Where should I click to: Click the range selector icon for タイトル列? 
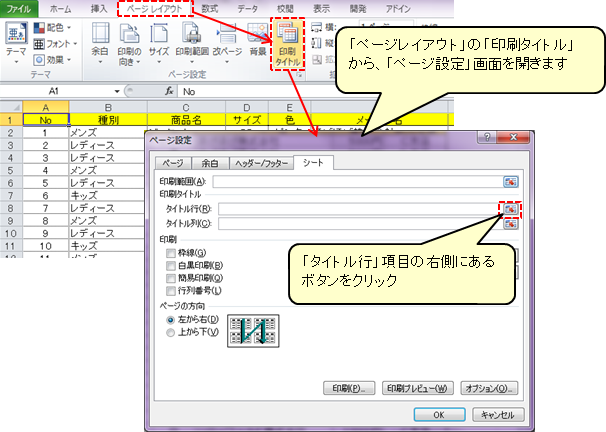pyautogui.click(x=511, y=224)
